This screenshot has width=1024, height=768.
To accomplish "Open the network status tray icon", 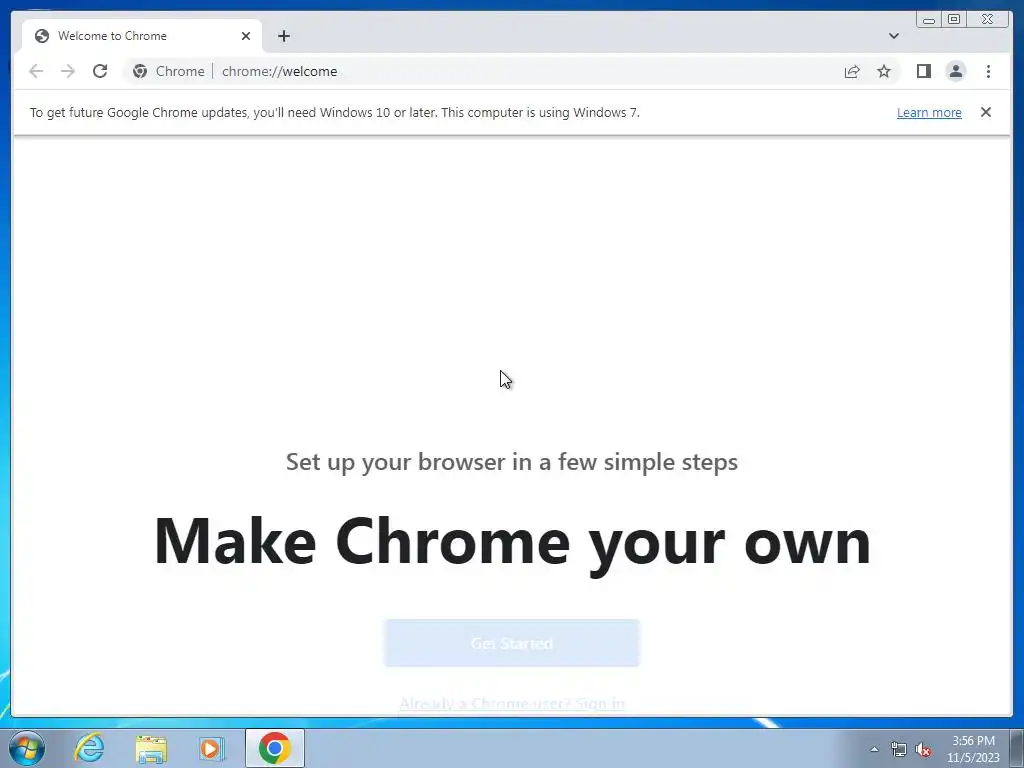I will click(899, 750).
